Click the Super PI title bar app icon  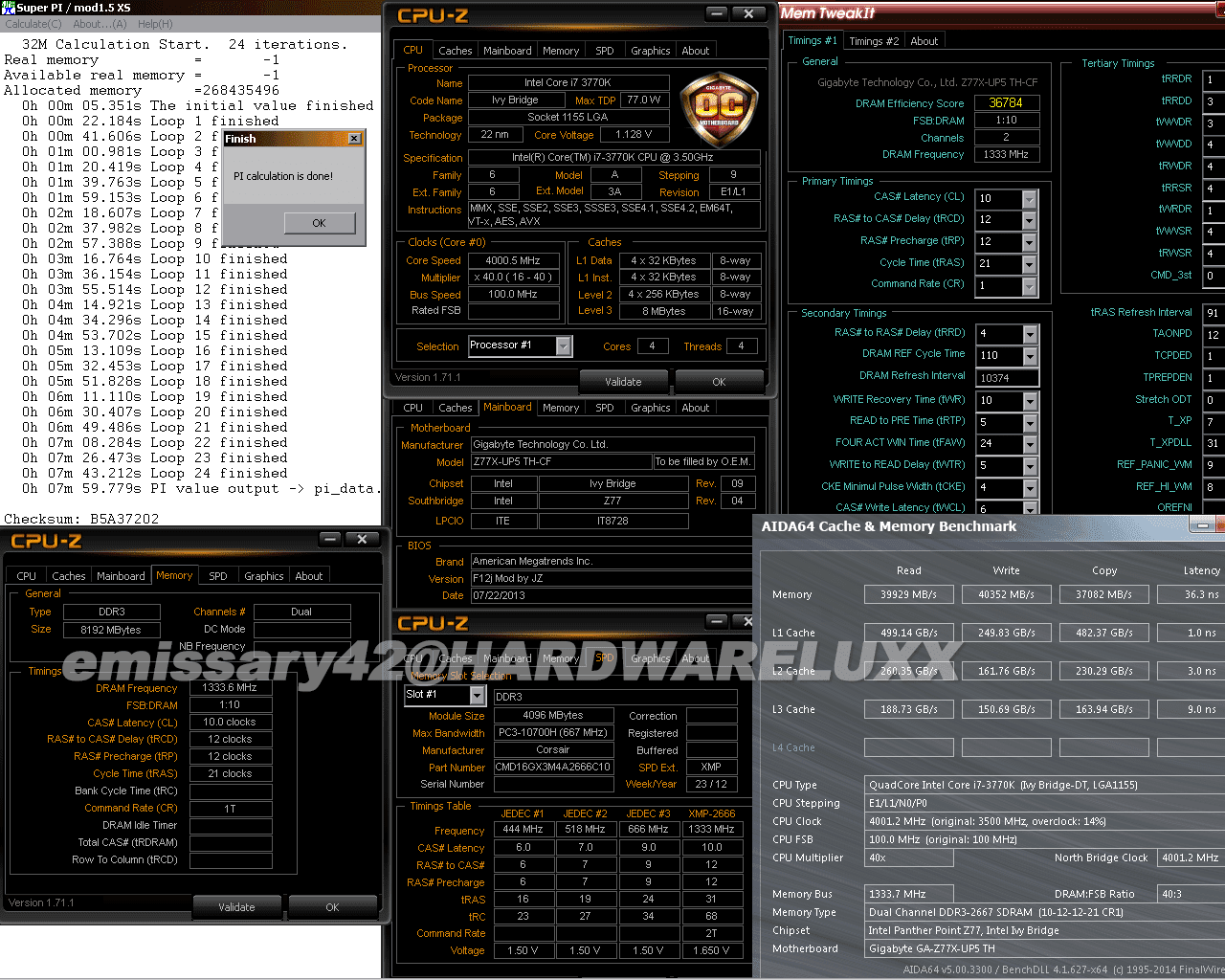pyautogui.click(x=8, y=8)
